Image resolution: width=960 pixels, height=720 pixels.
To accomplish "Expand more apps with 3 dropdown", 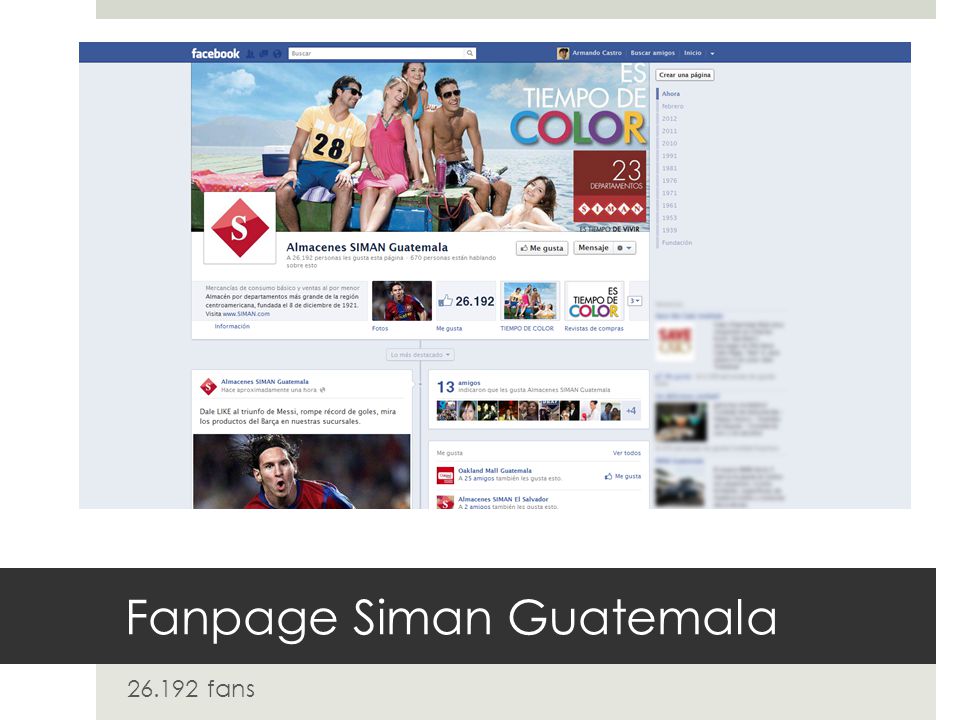I will pos(635,301).
